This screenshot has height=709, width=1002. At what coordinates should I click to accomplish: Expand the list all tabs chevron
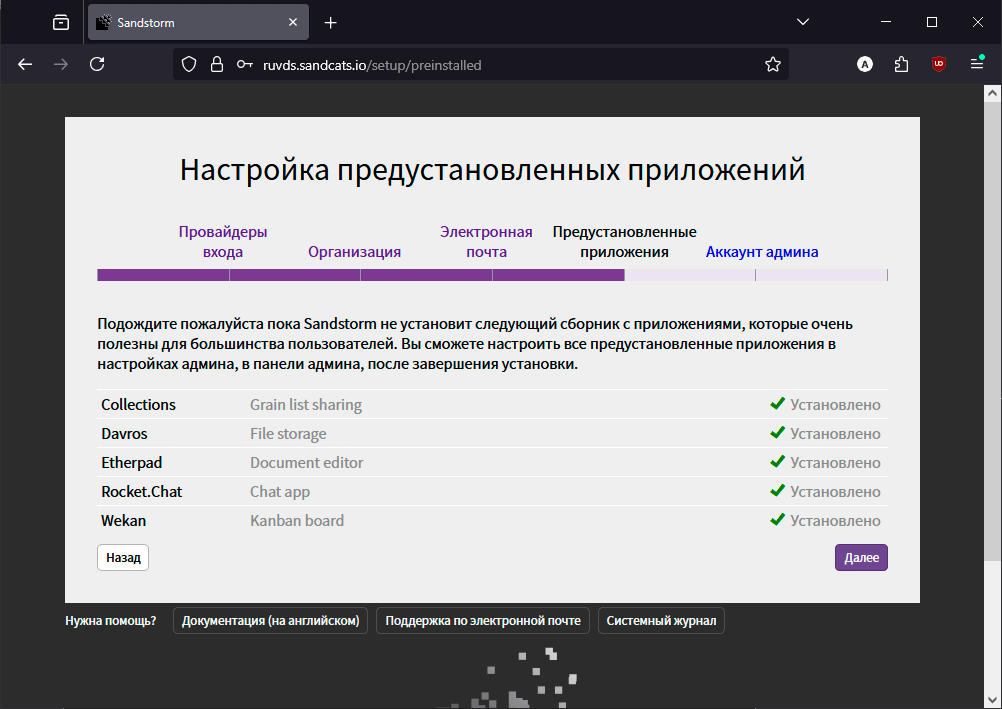tap(803, 22)
